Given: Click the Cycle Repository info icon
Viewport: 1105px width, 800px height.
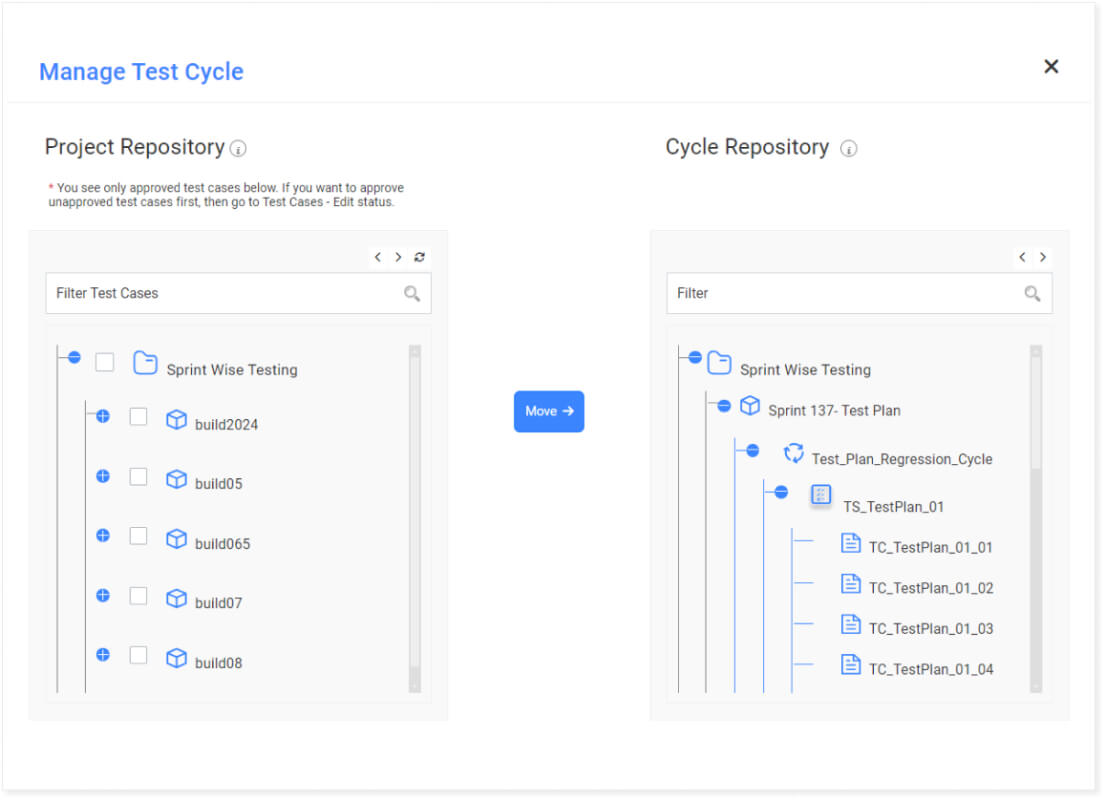Looking at the screenshot, I should pyautogui.click(x=848, y=149).
